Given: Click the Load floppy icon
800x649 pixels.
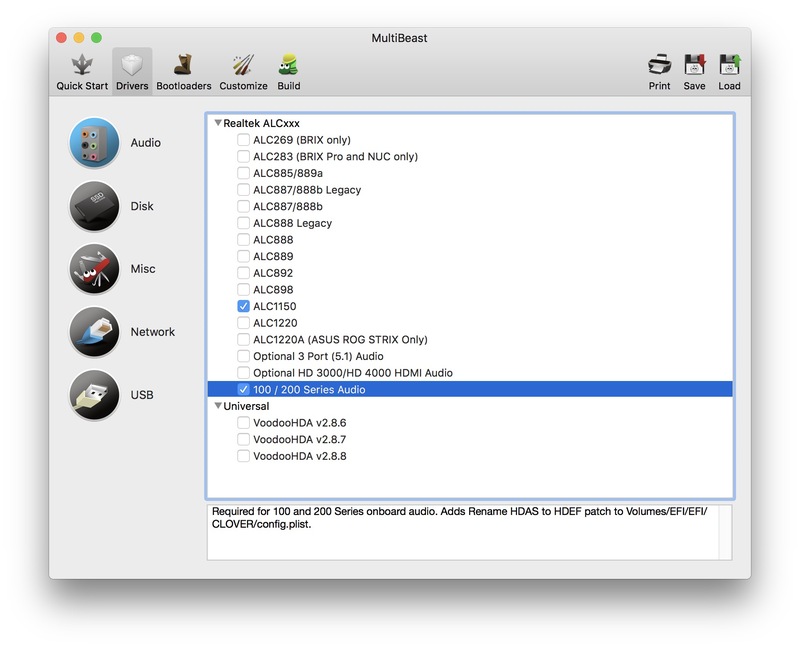Looking at the screenshot, I should tap(729, 65).
